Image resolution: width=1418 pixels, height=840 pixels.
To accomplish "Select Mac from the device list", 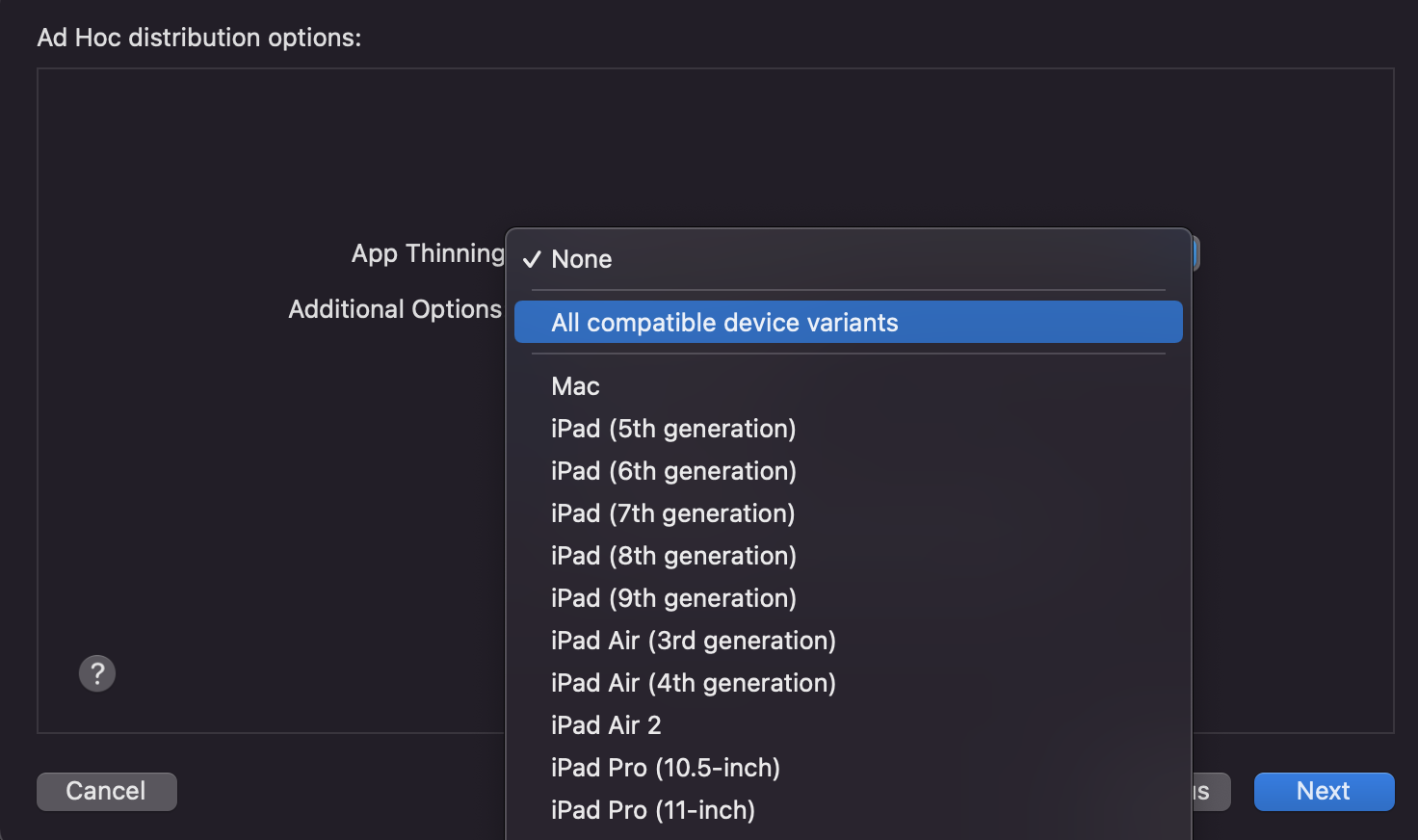I will [575, 386].
